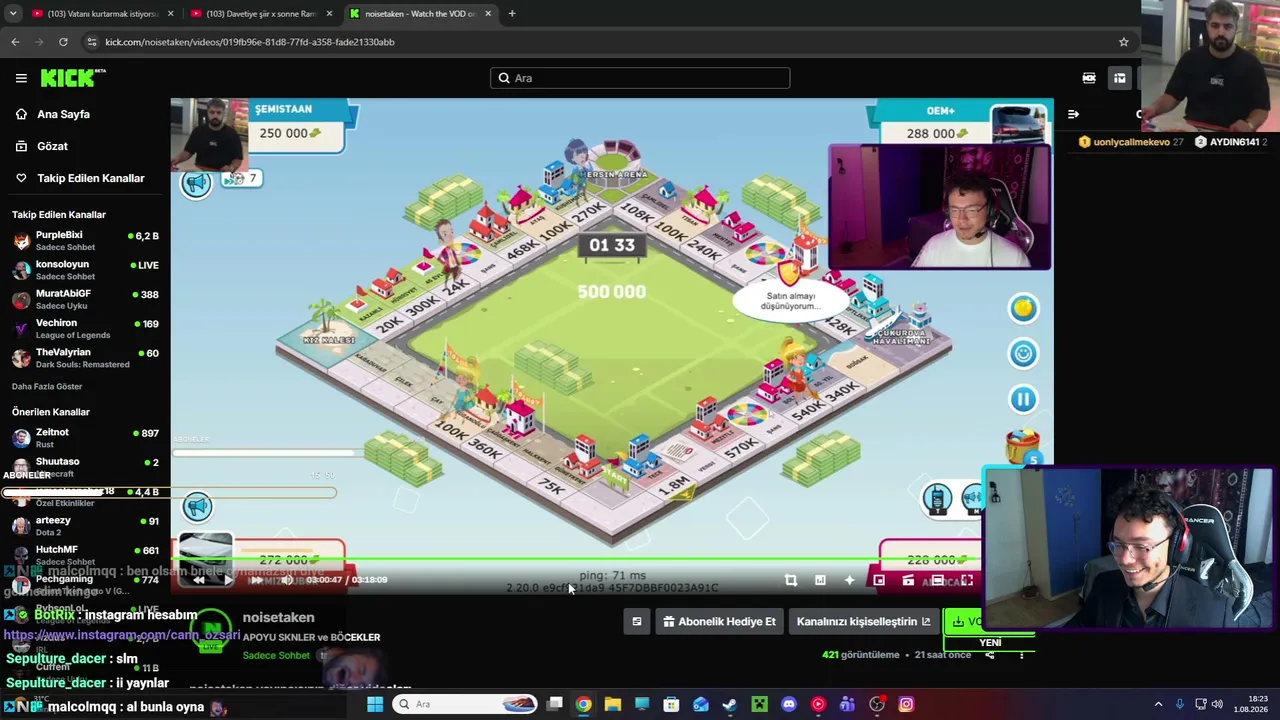Open 'Gözat' in the sidebar
This screenshot has width=1280, height=720.
(x=52, y=146)
